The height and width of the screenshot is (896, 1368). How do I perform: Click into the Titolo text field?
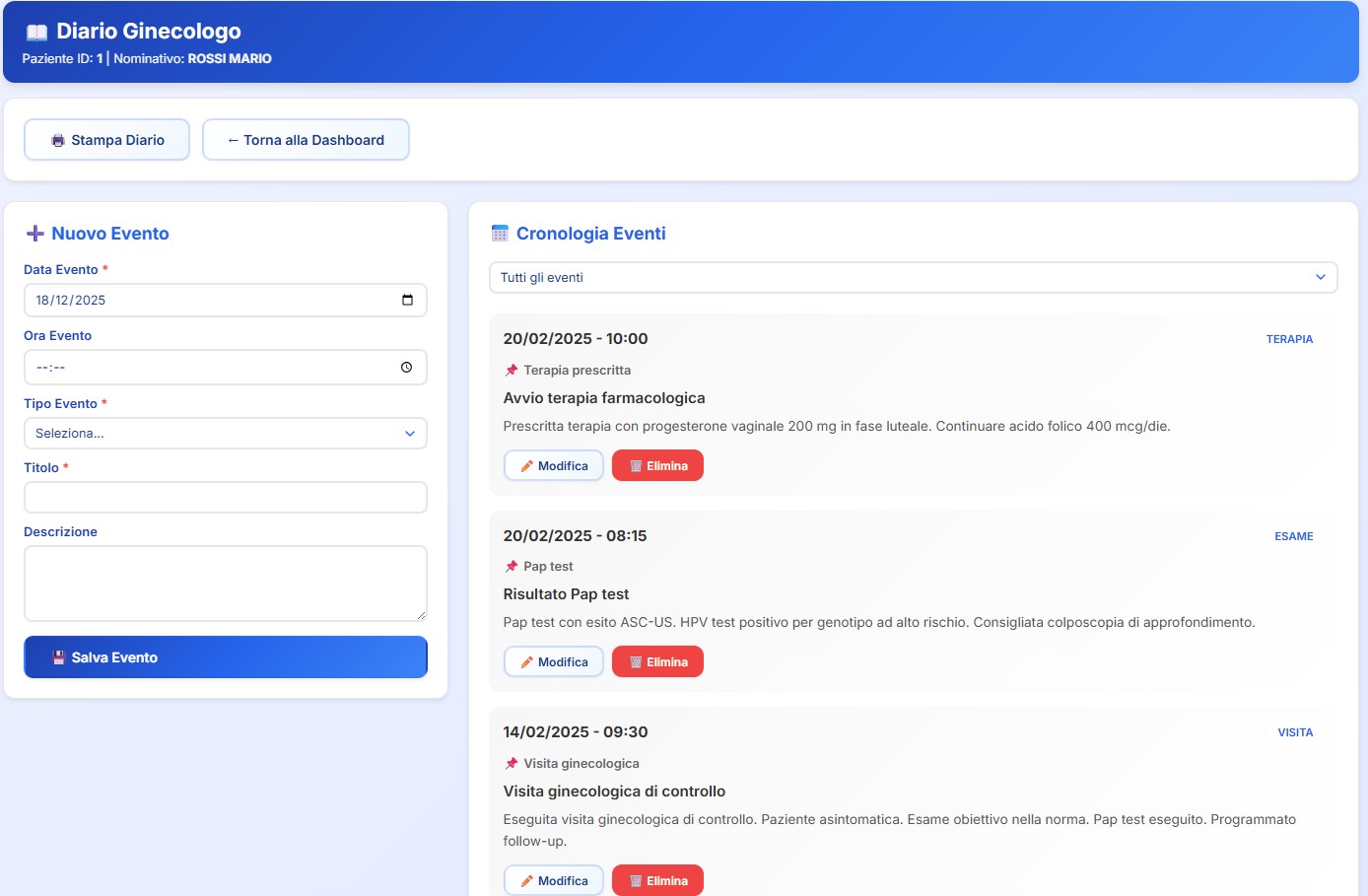click(225, 497)
